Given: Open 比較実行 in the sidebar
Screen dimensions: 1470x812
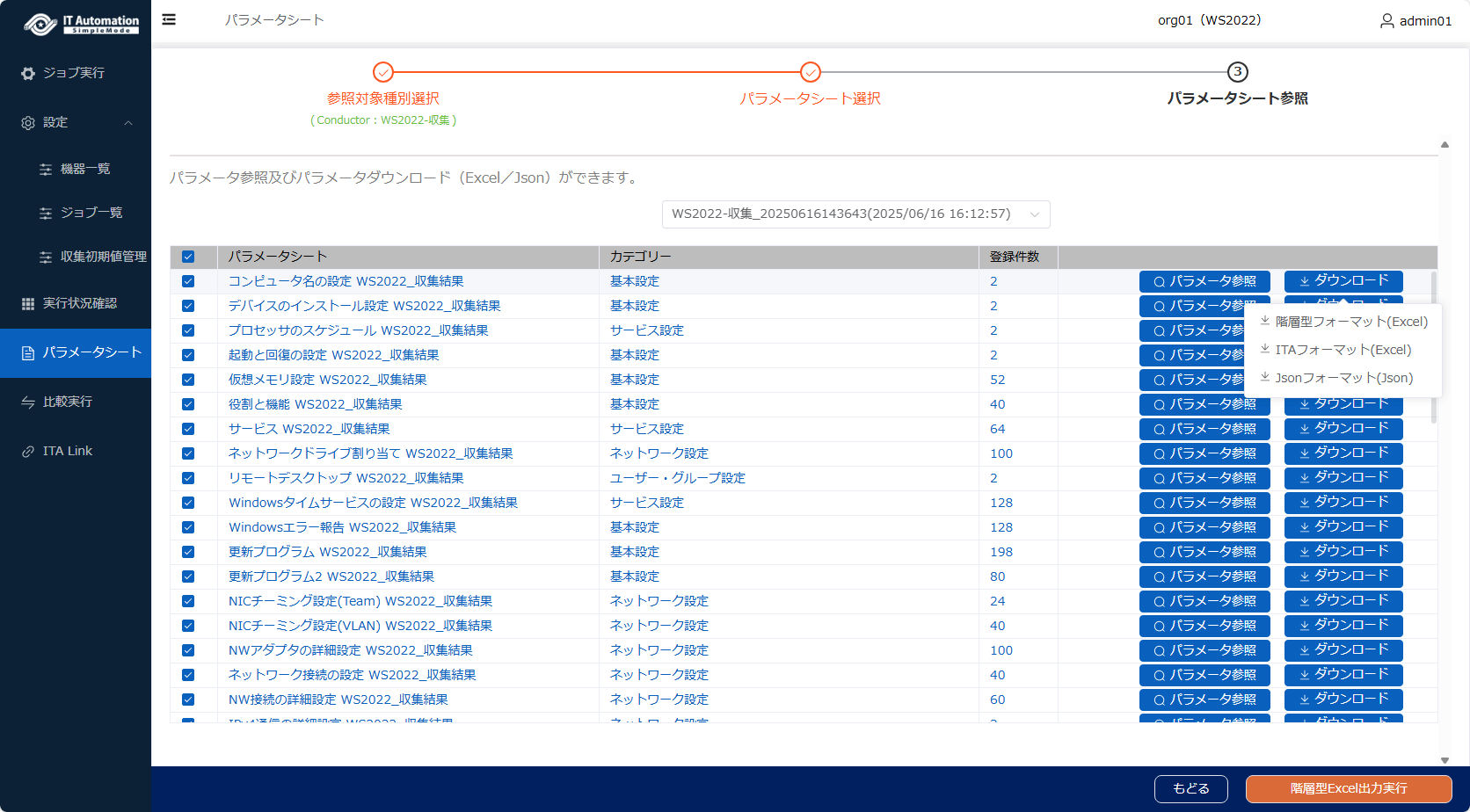Looking at the screenshot, I should point(67,402).
